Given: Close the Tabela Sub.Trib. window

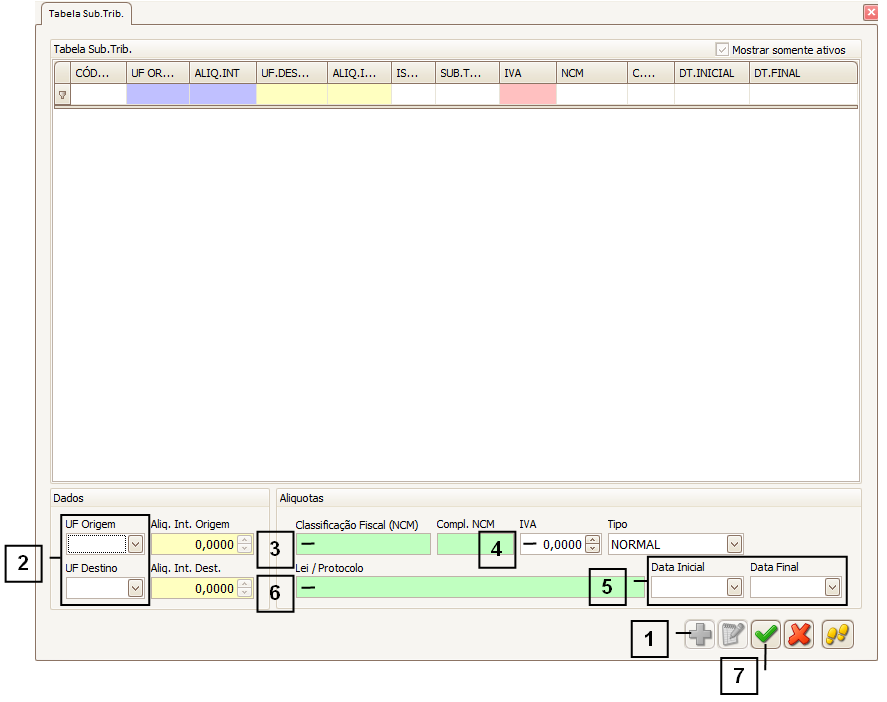Looking at the screenshot, I should [870, 13].
